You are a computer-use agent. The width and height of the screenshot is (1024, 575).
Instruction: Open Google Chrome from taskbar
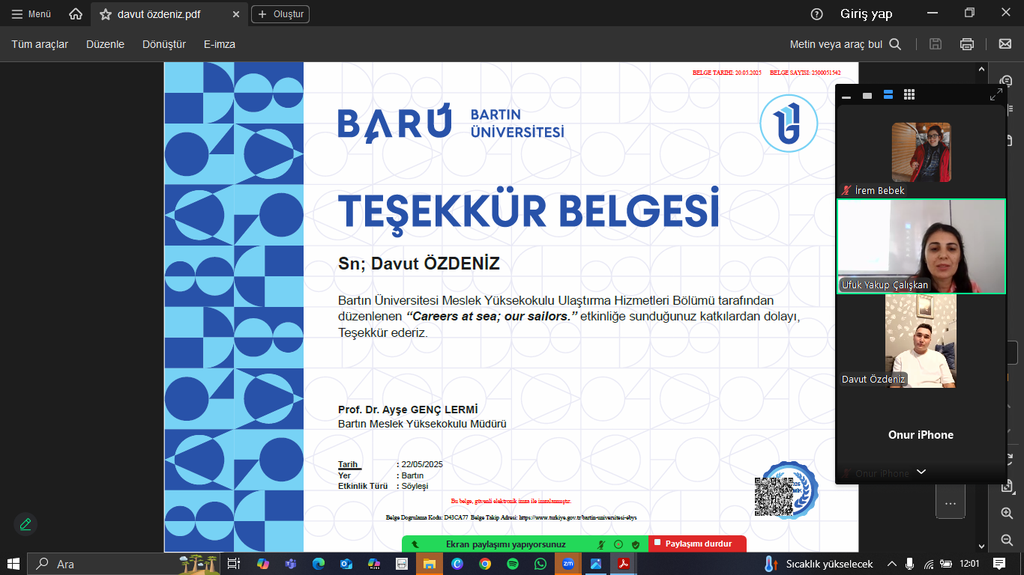[485, 563]
